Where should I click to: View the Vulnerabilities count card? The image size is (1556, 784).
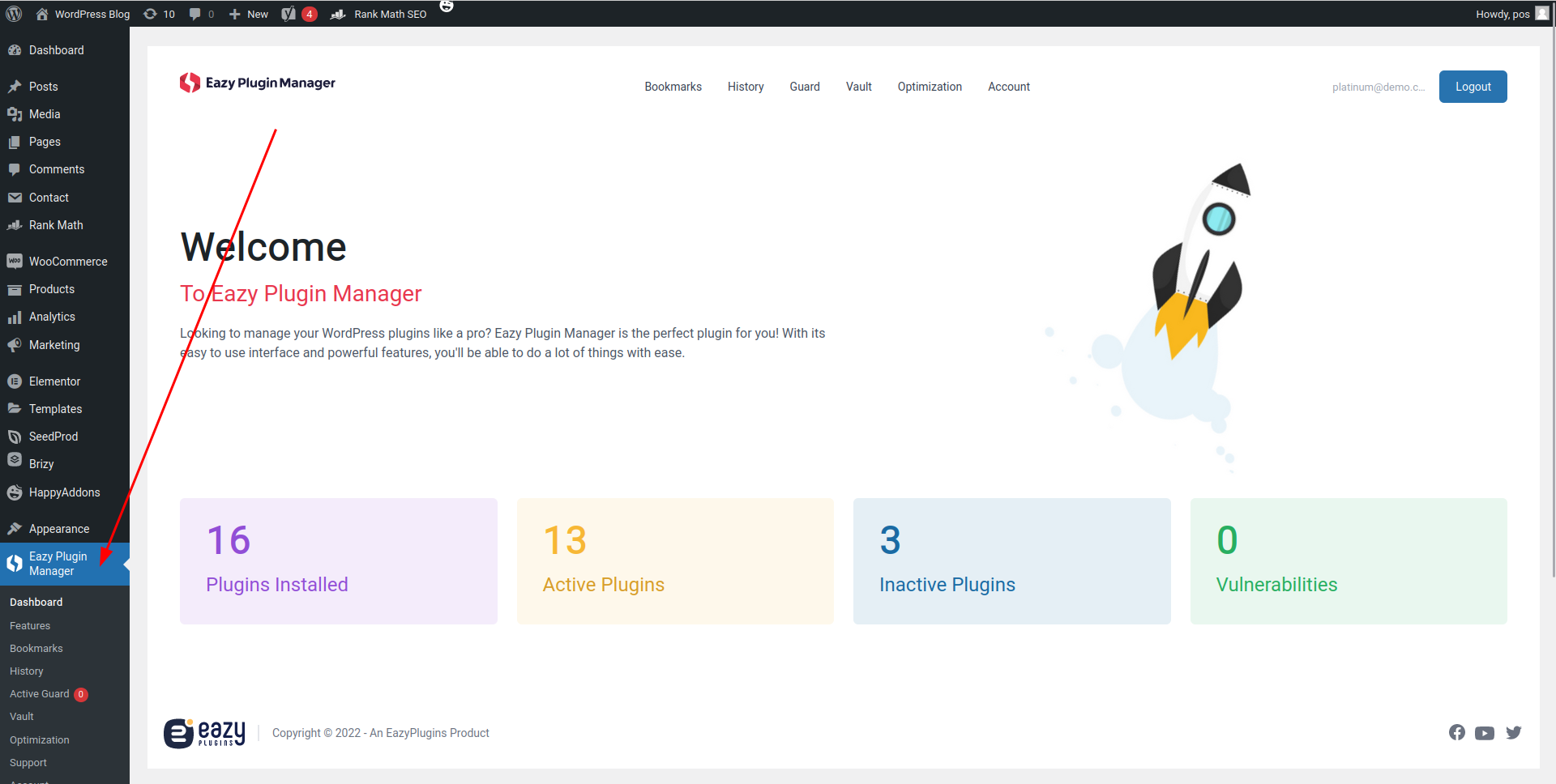coord(1348,560)
